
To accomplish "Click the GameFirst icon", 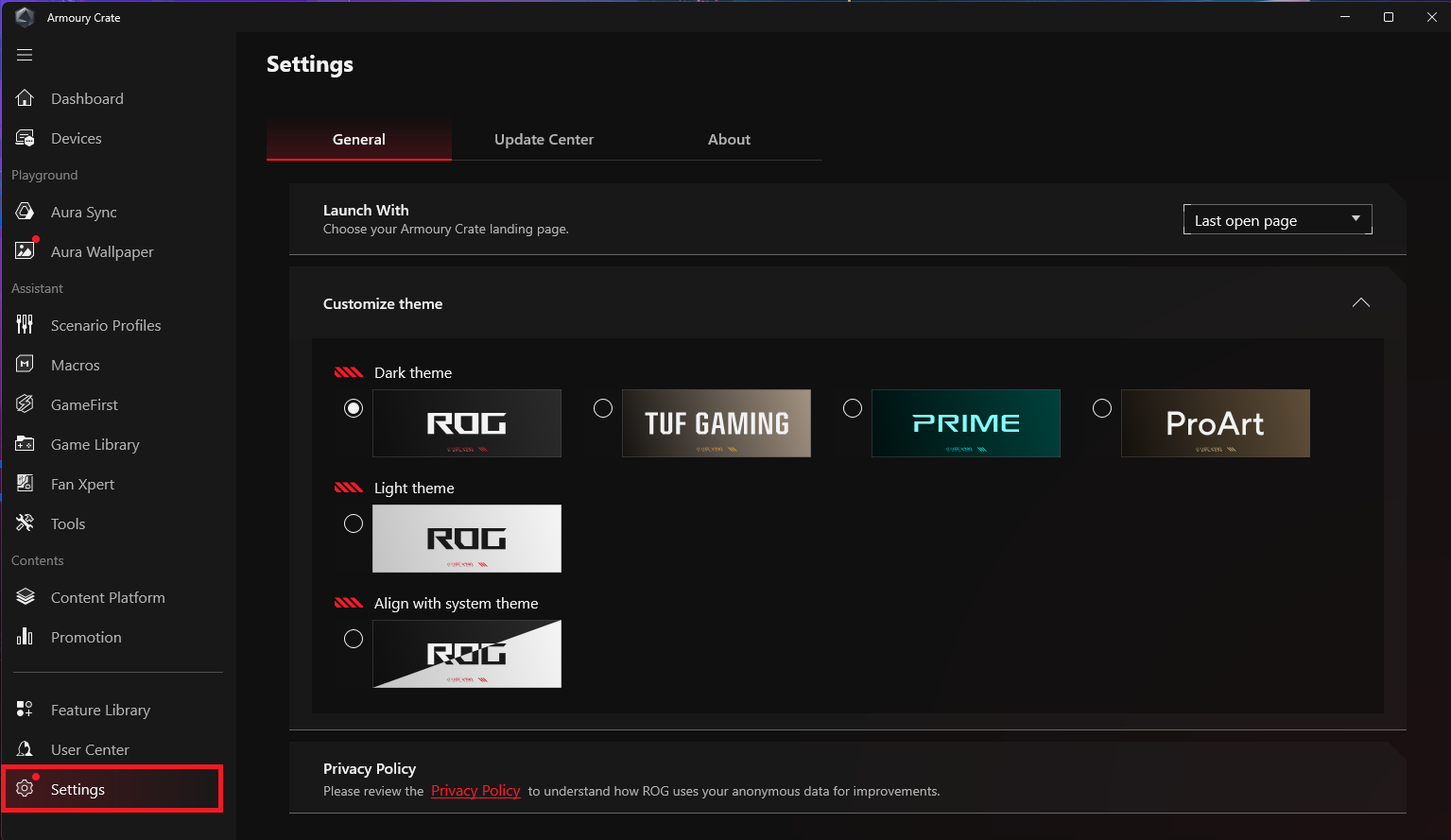I will [x=26, y=404].
